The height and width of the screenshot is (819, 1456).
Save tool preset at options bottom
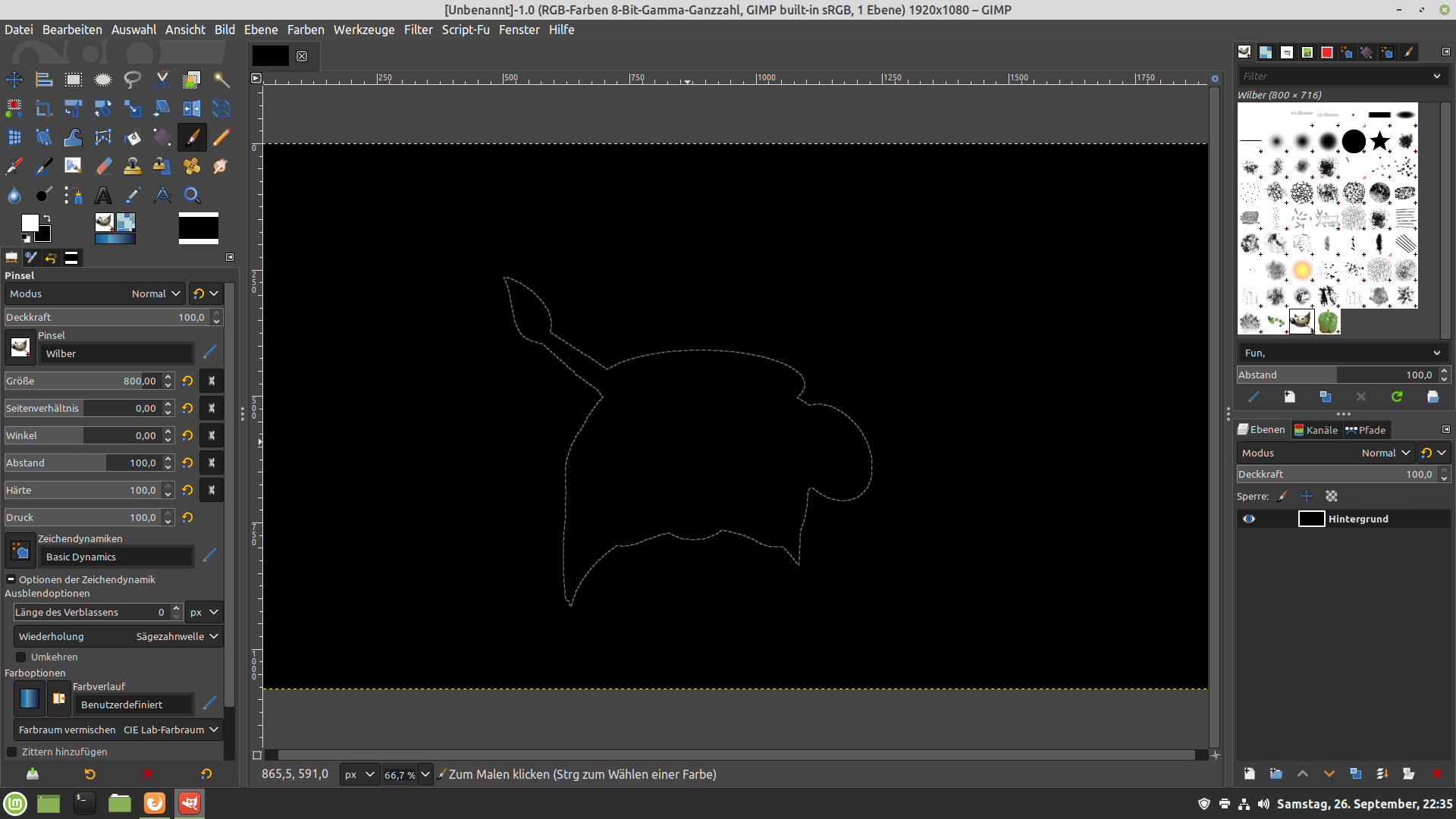33,773
